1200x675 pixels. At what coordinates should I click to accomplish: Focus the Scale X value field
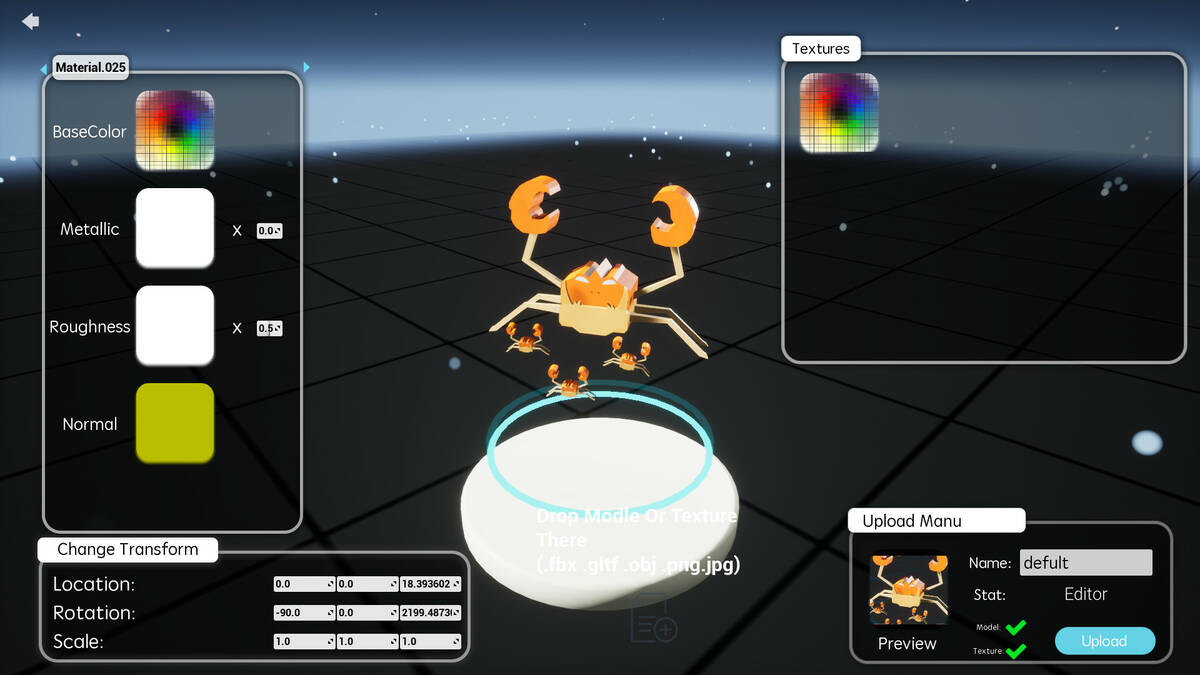tap(304, 641)
